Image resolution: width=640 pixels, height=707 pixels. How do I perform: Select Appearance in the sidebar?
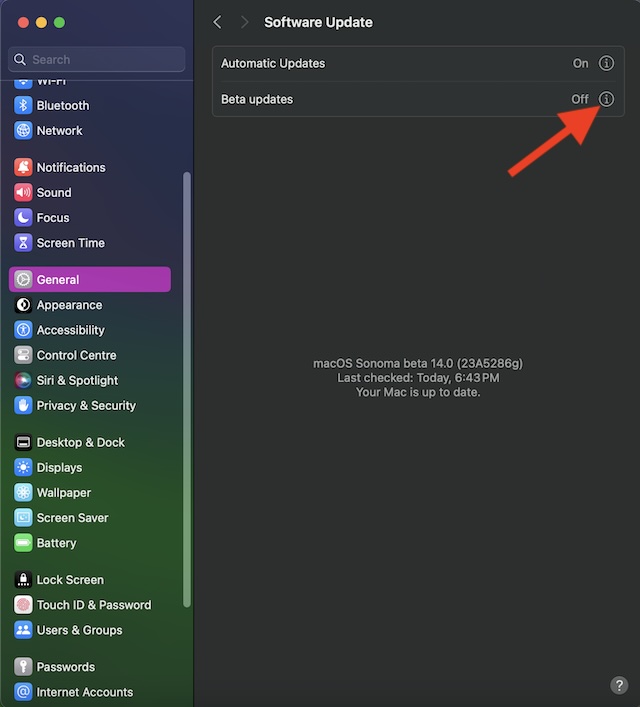[69, 305]
